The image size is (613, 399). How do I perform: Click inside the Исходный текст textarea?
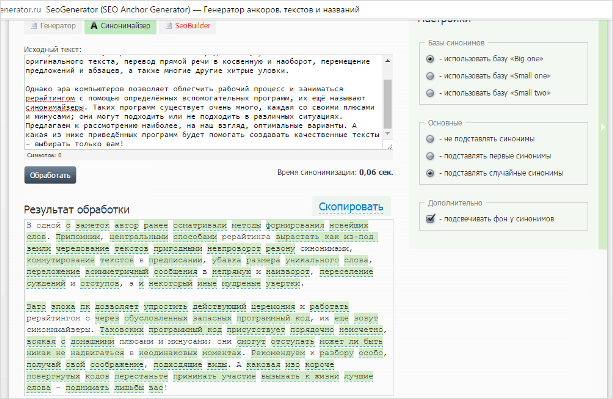(203, 102)
